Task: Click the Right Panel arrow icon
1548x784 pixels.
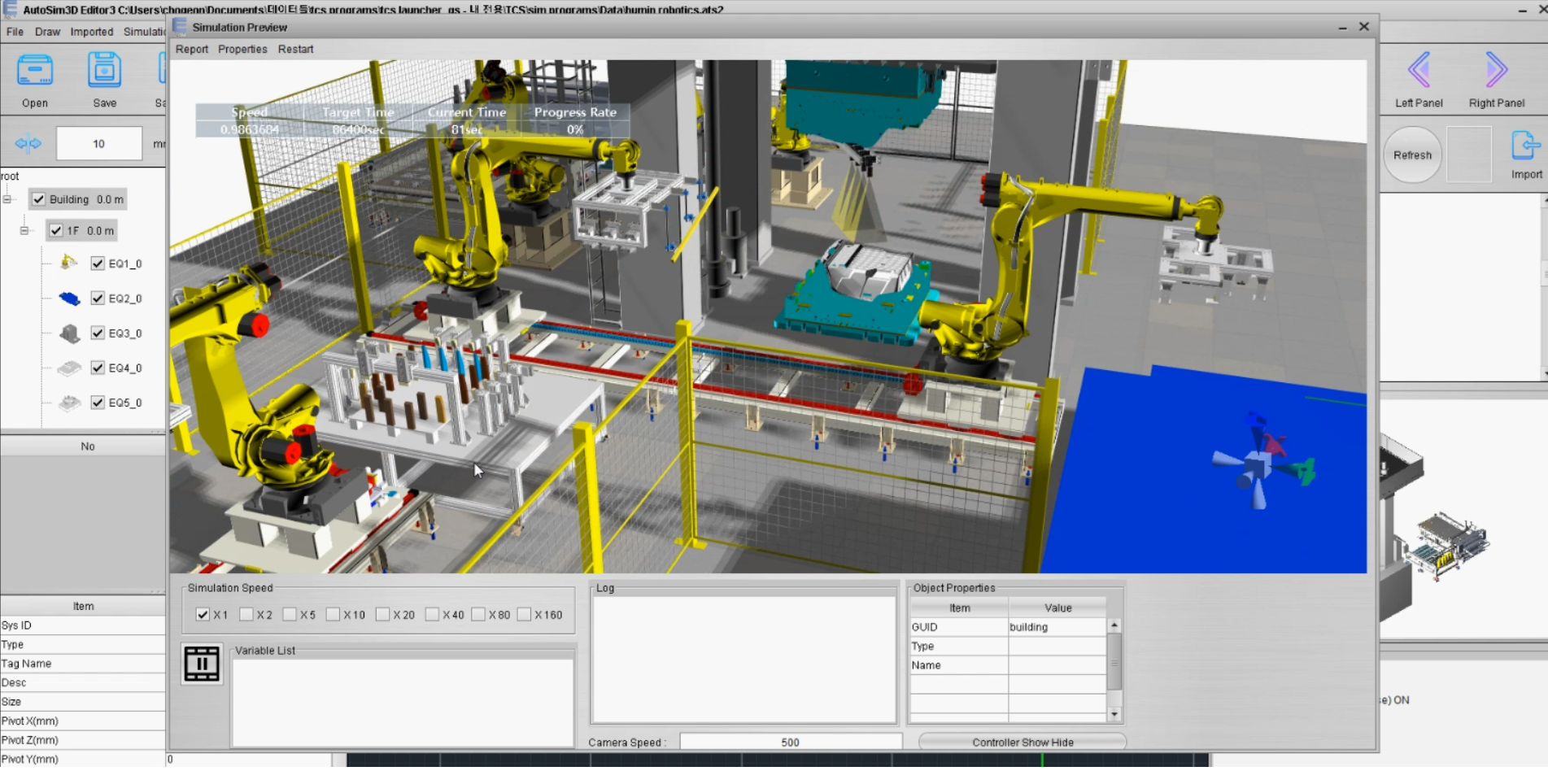Action: 1496,70
